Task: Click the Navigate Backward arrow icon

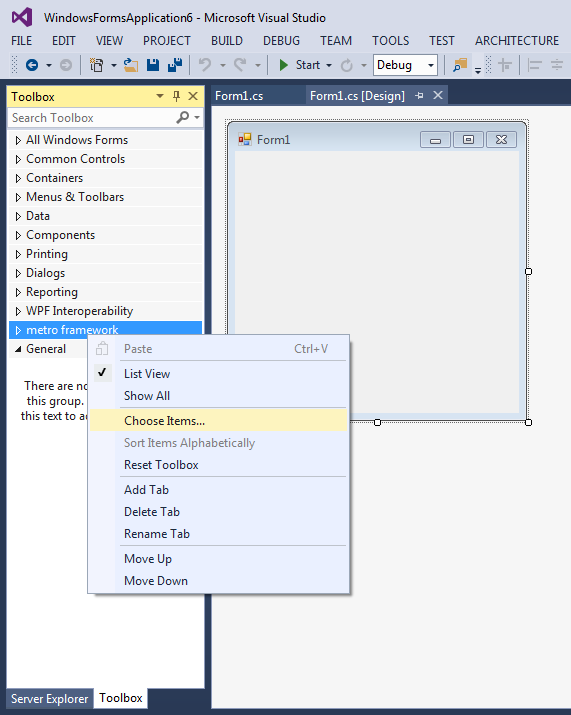Action: (x=31, y=65)
